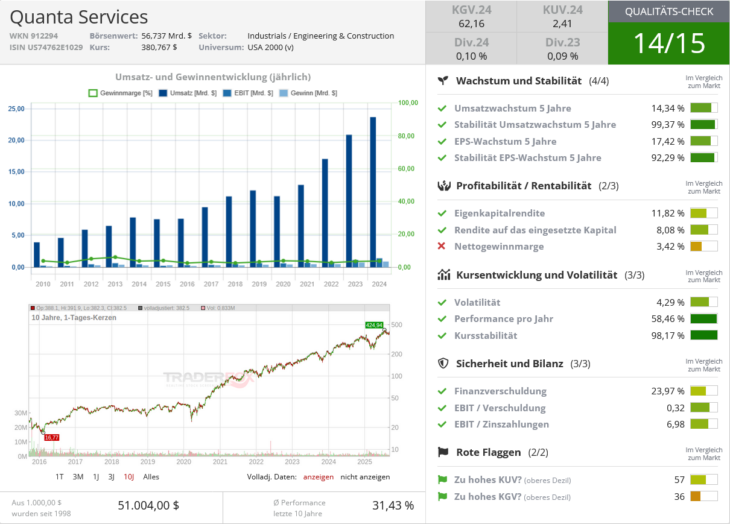Click the sector text Industrials / Engineering & Construction
730x524 pixels.
321,36
